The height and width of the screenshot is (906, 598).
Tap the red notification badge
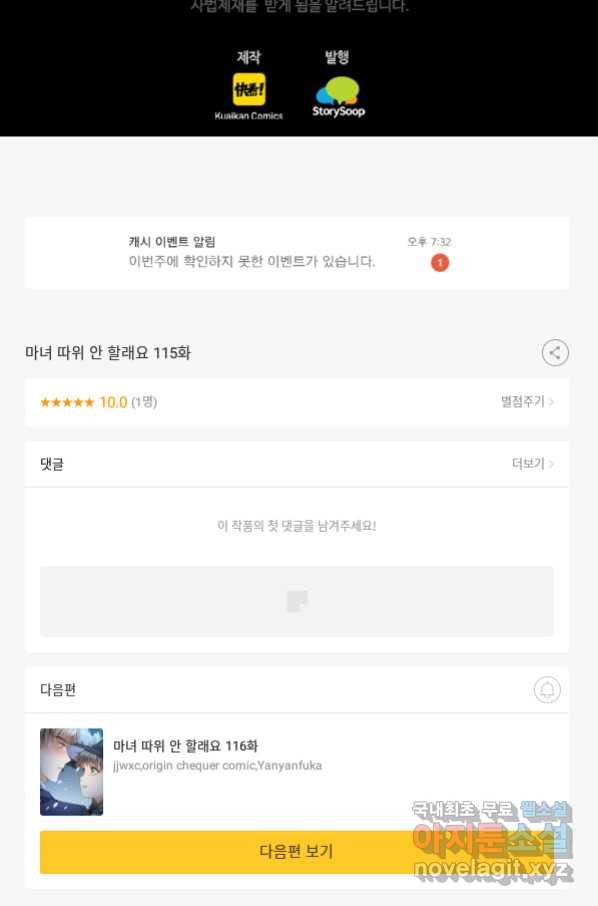pyautogui.click(x=440, y=263)
